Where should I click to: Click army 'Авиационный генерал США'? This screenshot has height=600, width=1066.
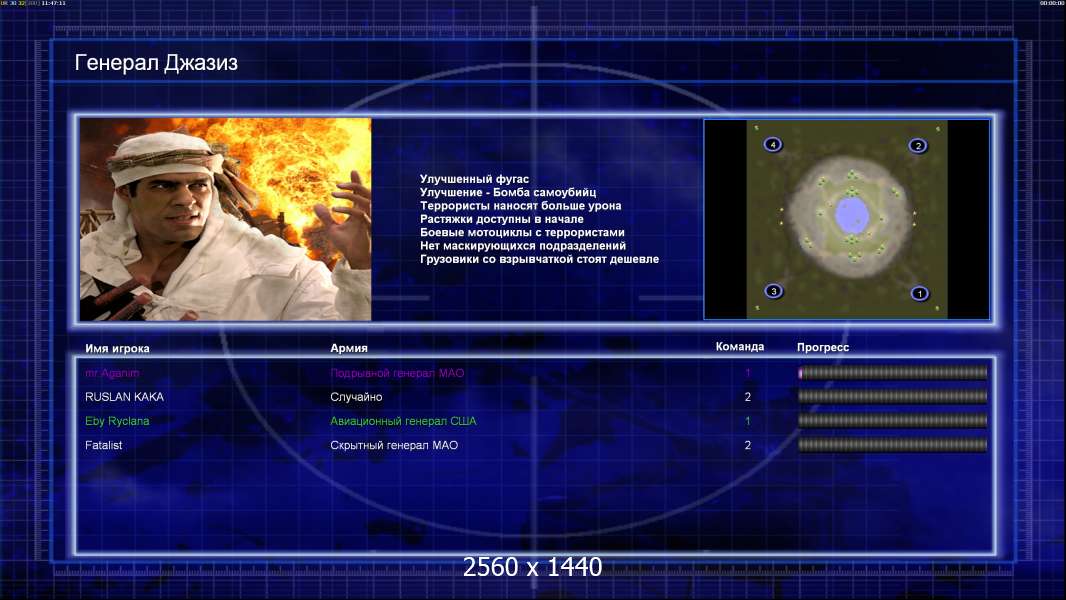(403, 421)
